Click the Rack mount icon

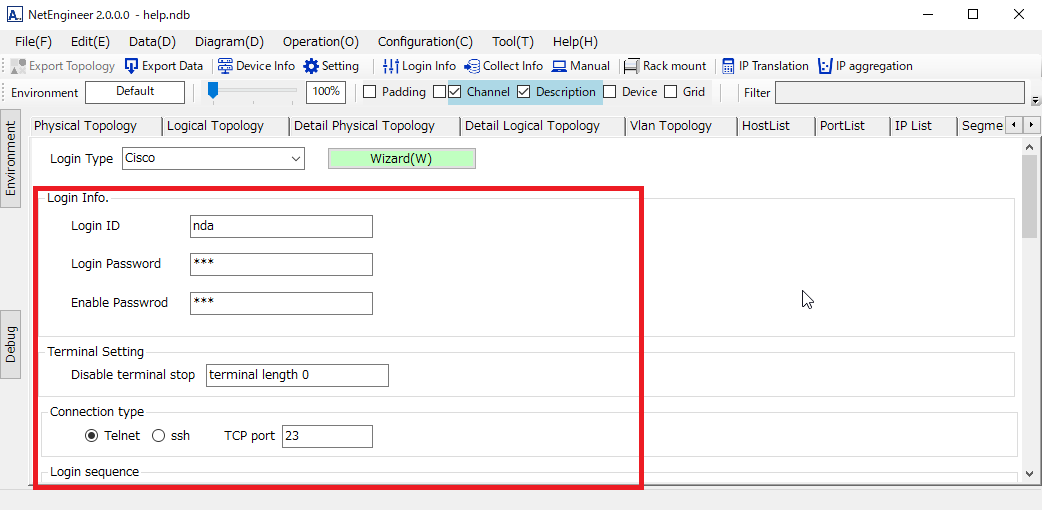(x=632, y=66)
